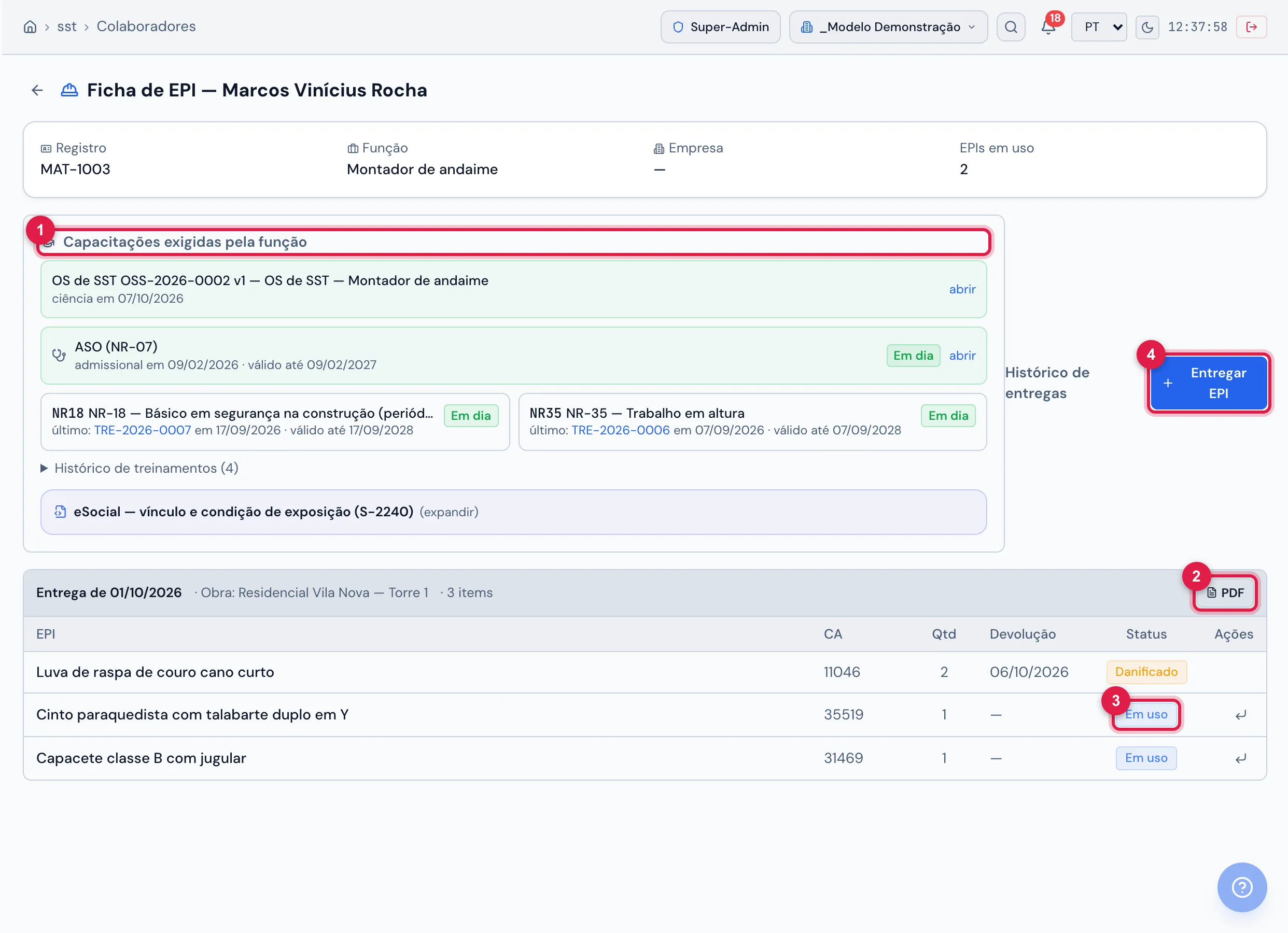Select Luva de raspa de couro cano curto
Viewport: 1288px width, 933px height.
(x=155, y=672)
